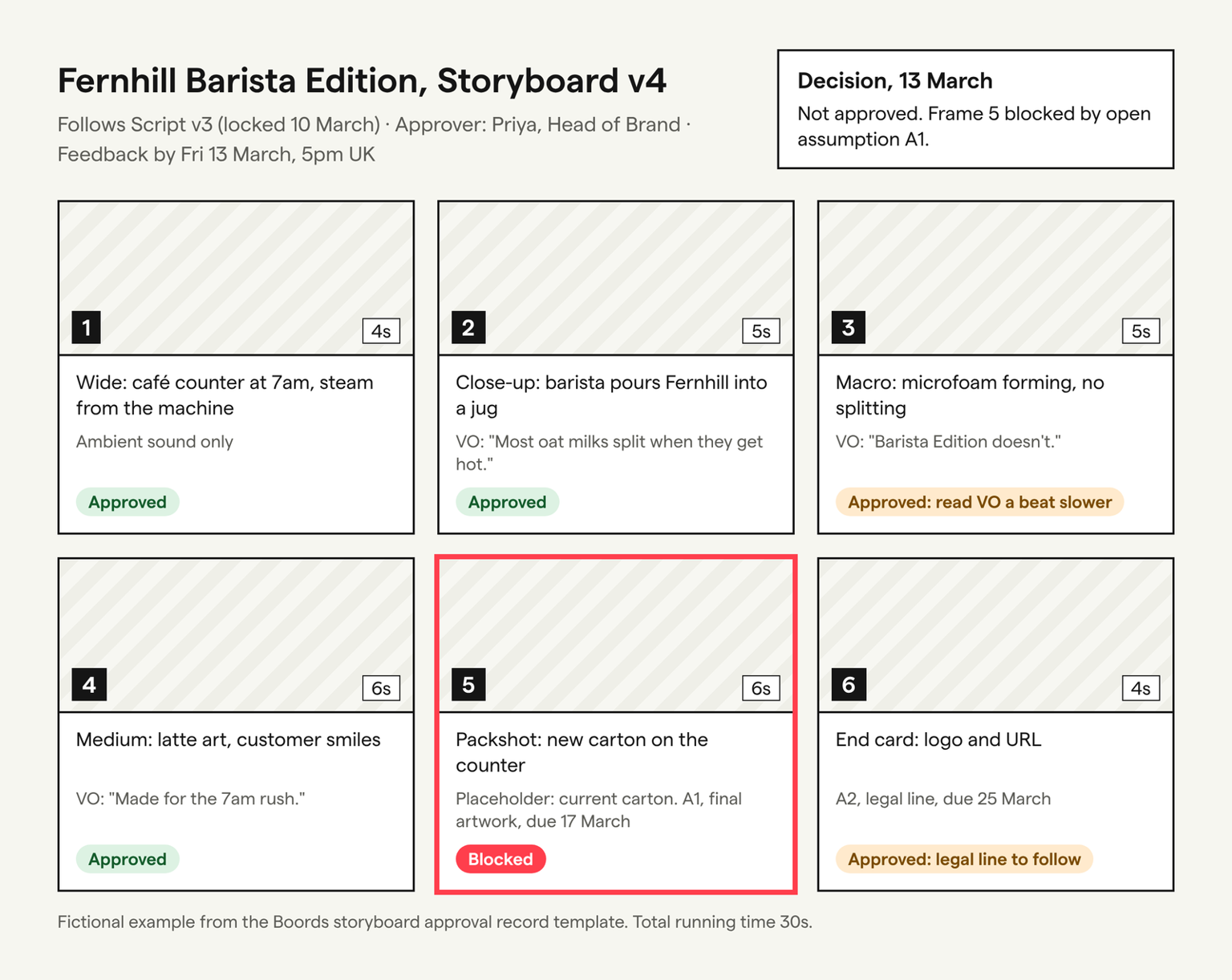
Task: Open the frame 2 striped thumbnail image
Action: click(x=616, y=277)
